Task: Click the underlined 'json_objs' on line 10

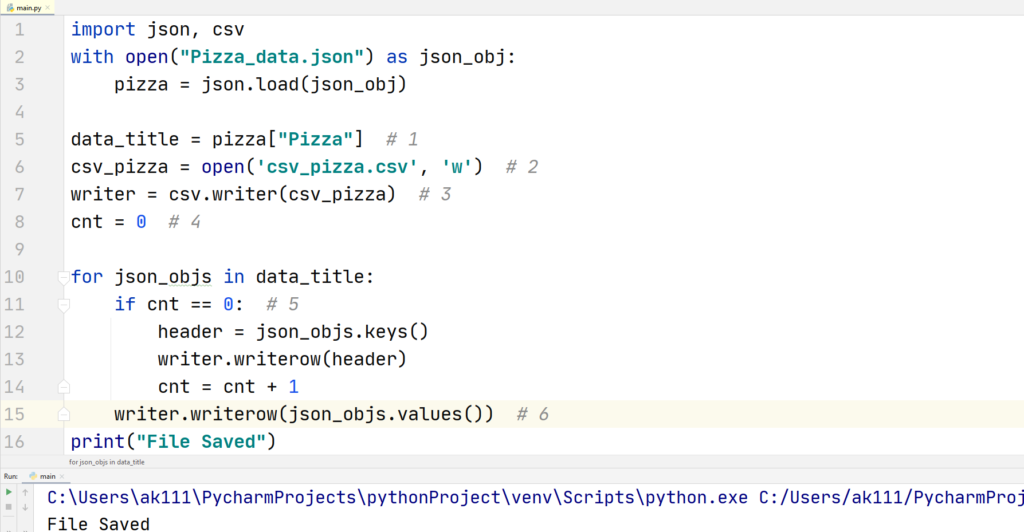Action: (x=163, y=277)
